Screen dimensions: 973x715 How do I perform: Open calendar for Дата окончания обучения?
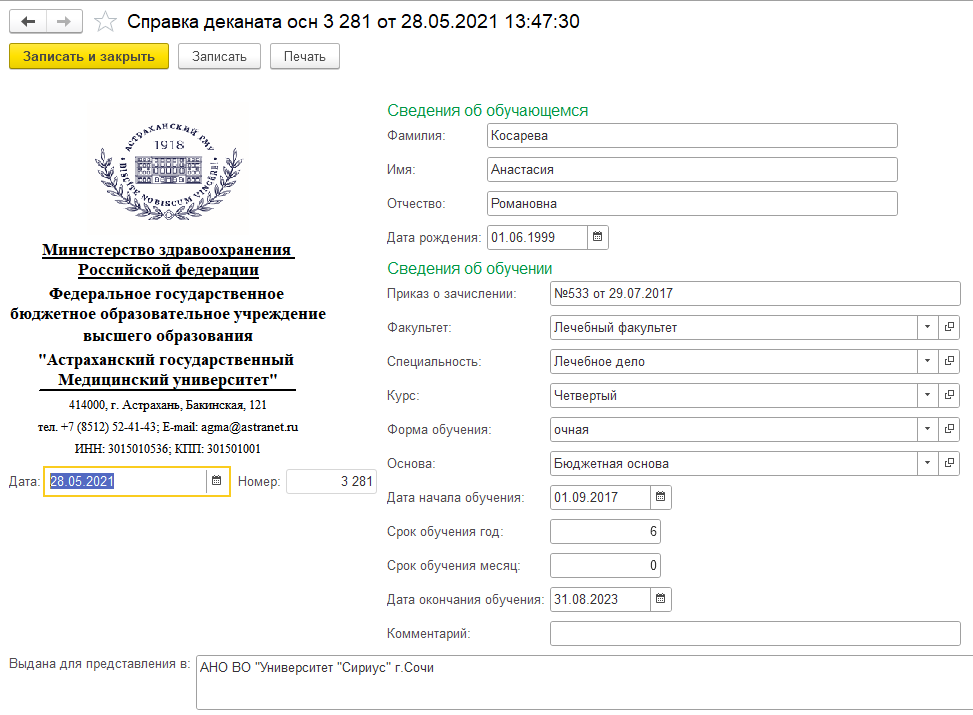[661, 599]
